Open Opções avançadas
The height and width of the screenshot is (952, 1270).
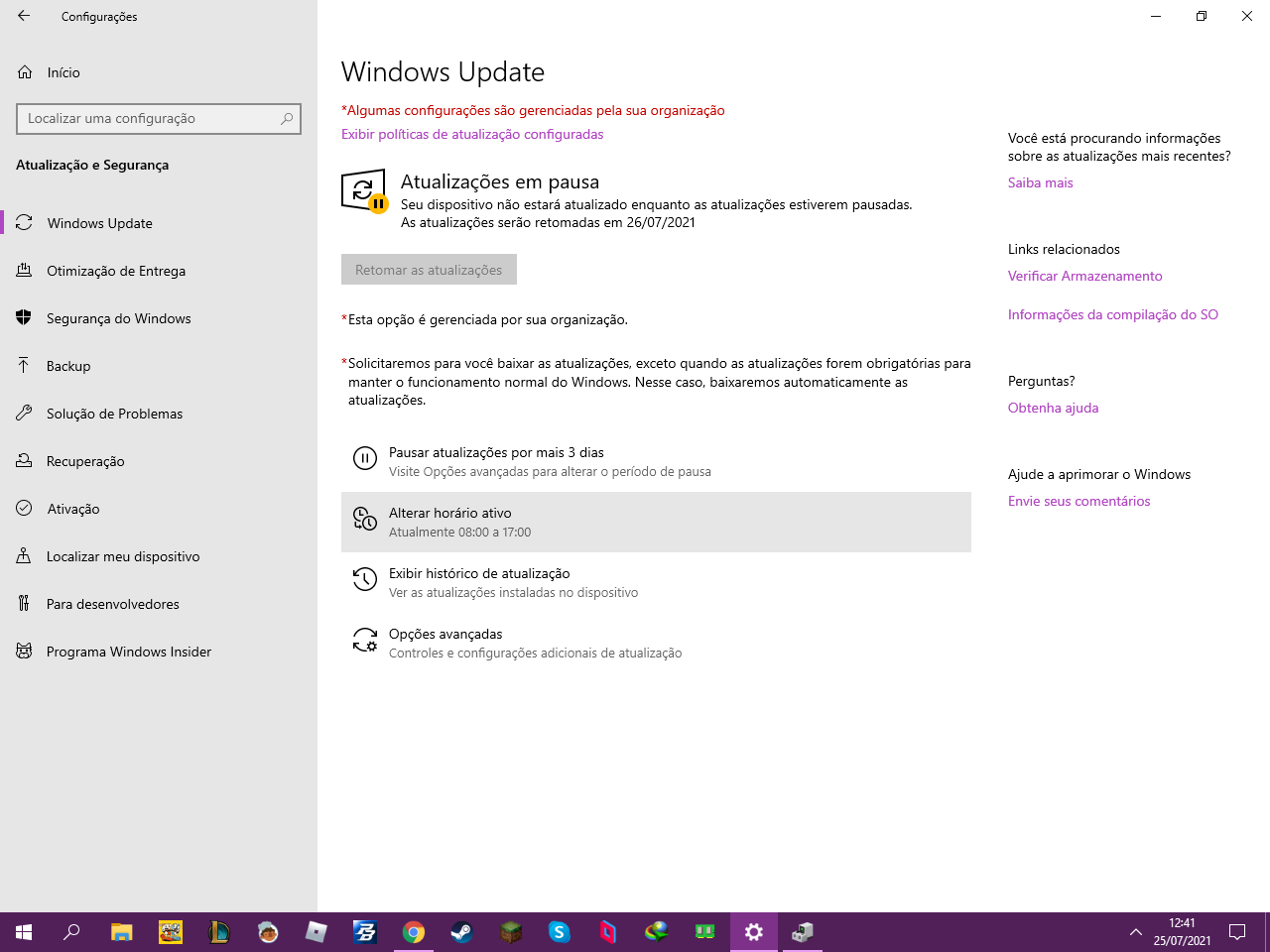coord(656,643)
